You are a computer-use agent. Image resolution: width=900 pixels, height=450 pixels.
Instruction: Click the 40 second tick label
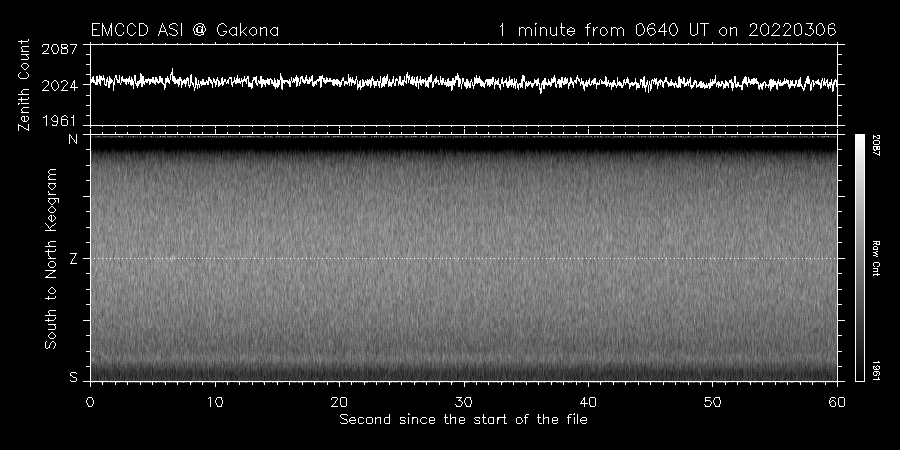(x=588, y=402)
